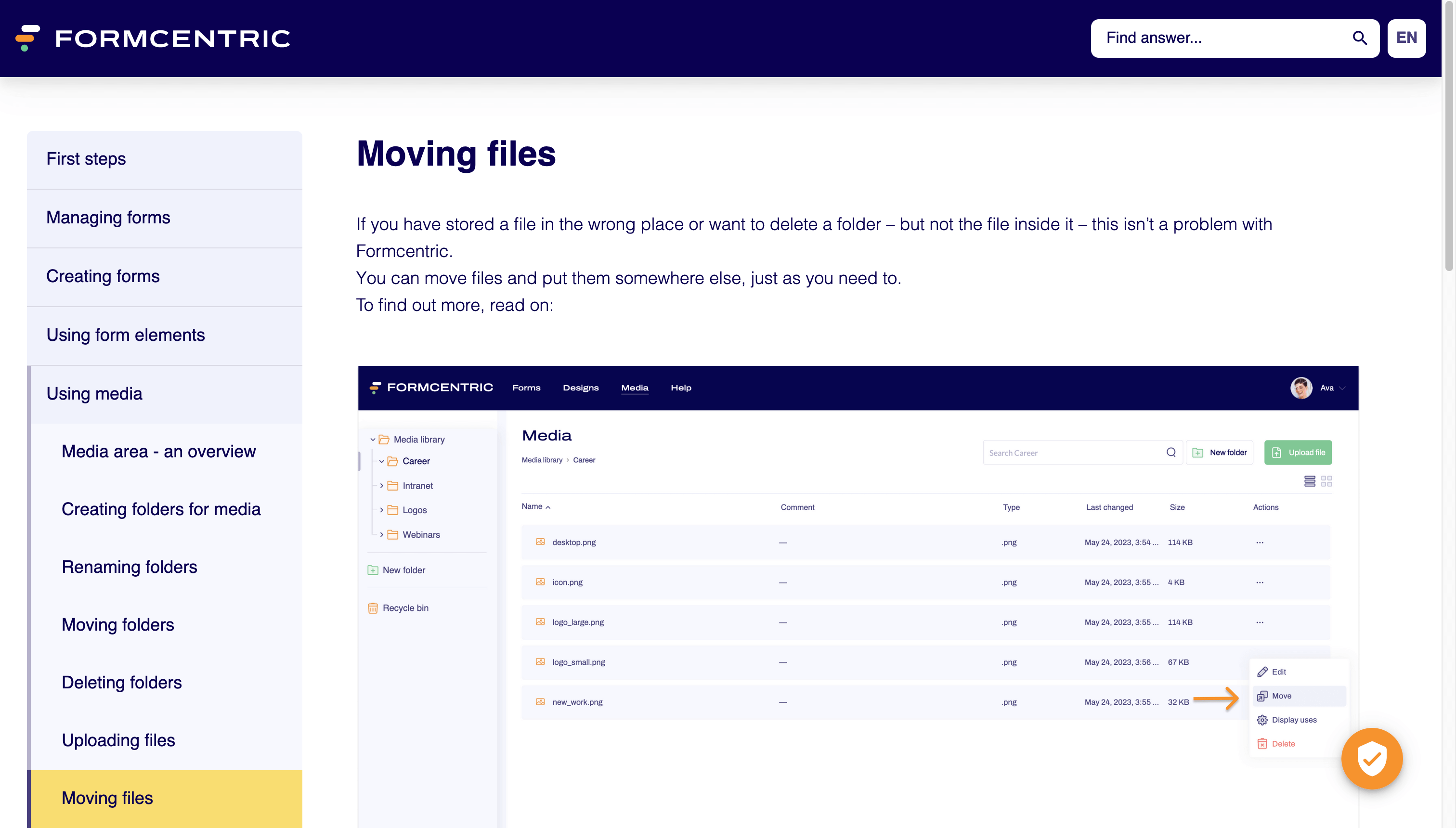Click the logo_small.png file name

click(578, 662)
